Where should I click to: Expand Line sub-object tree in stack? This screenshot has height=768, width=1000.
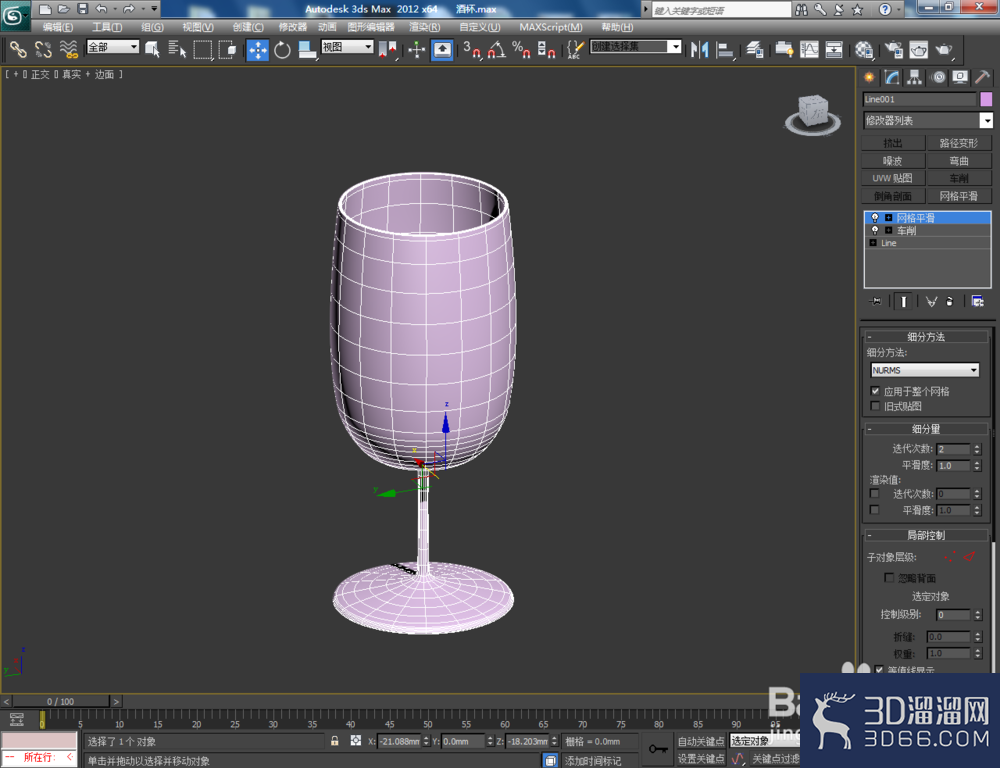[x=873, y=243]
